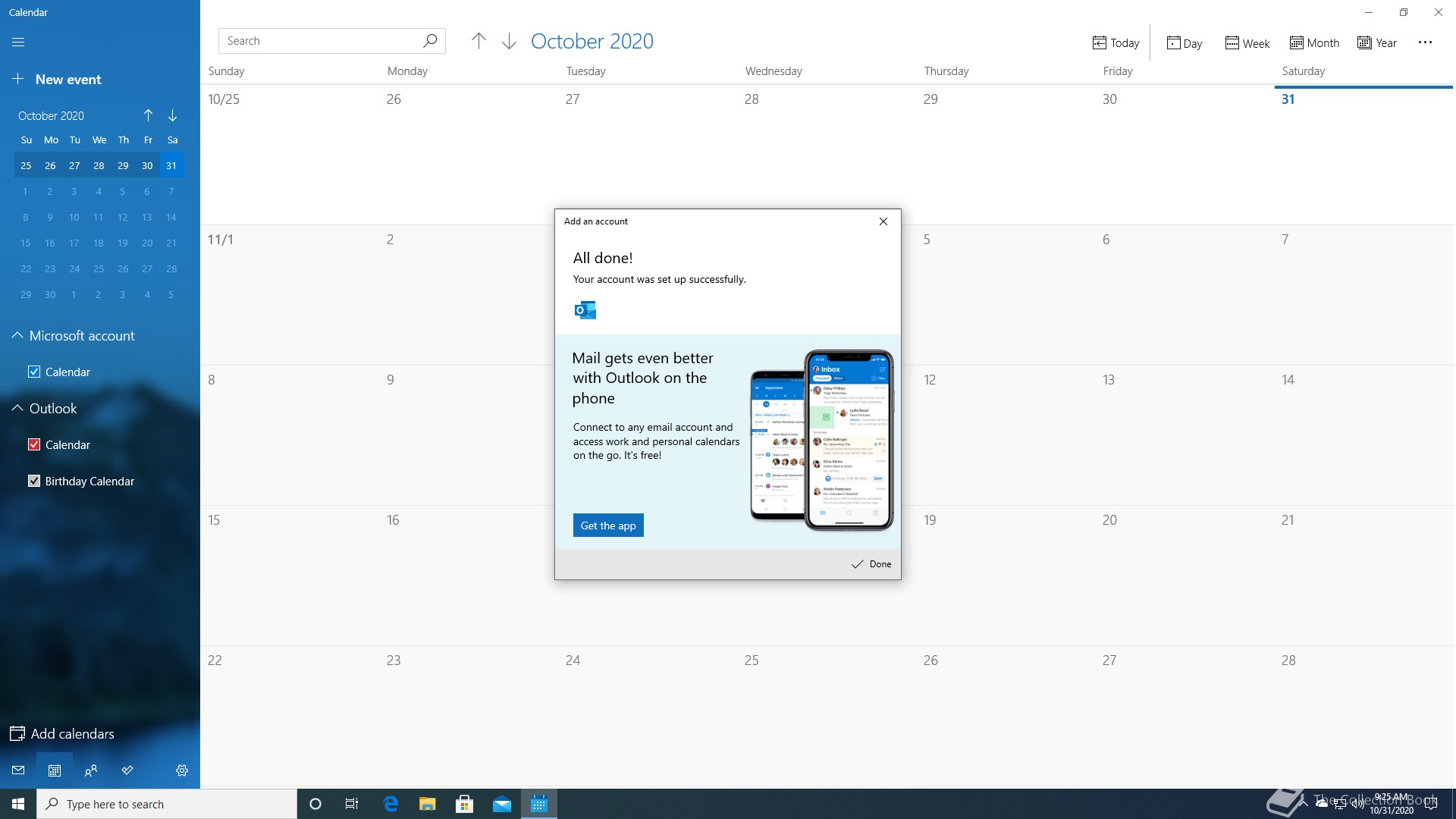Viewport: 1456px width, 819px height.
Task: Open the To Do checkmark icon
Action: pos(127,770)
